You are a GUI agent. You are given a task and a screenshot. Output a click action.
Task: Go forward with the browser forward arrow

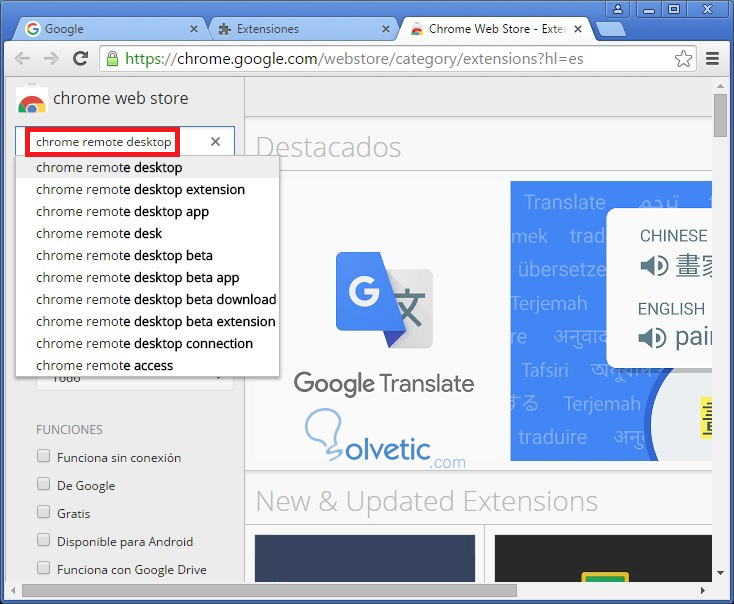click(x=51, y=59)
